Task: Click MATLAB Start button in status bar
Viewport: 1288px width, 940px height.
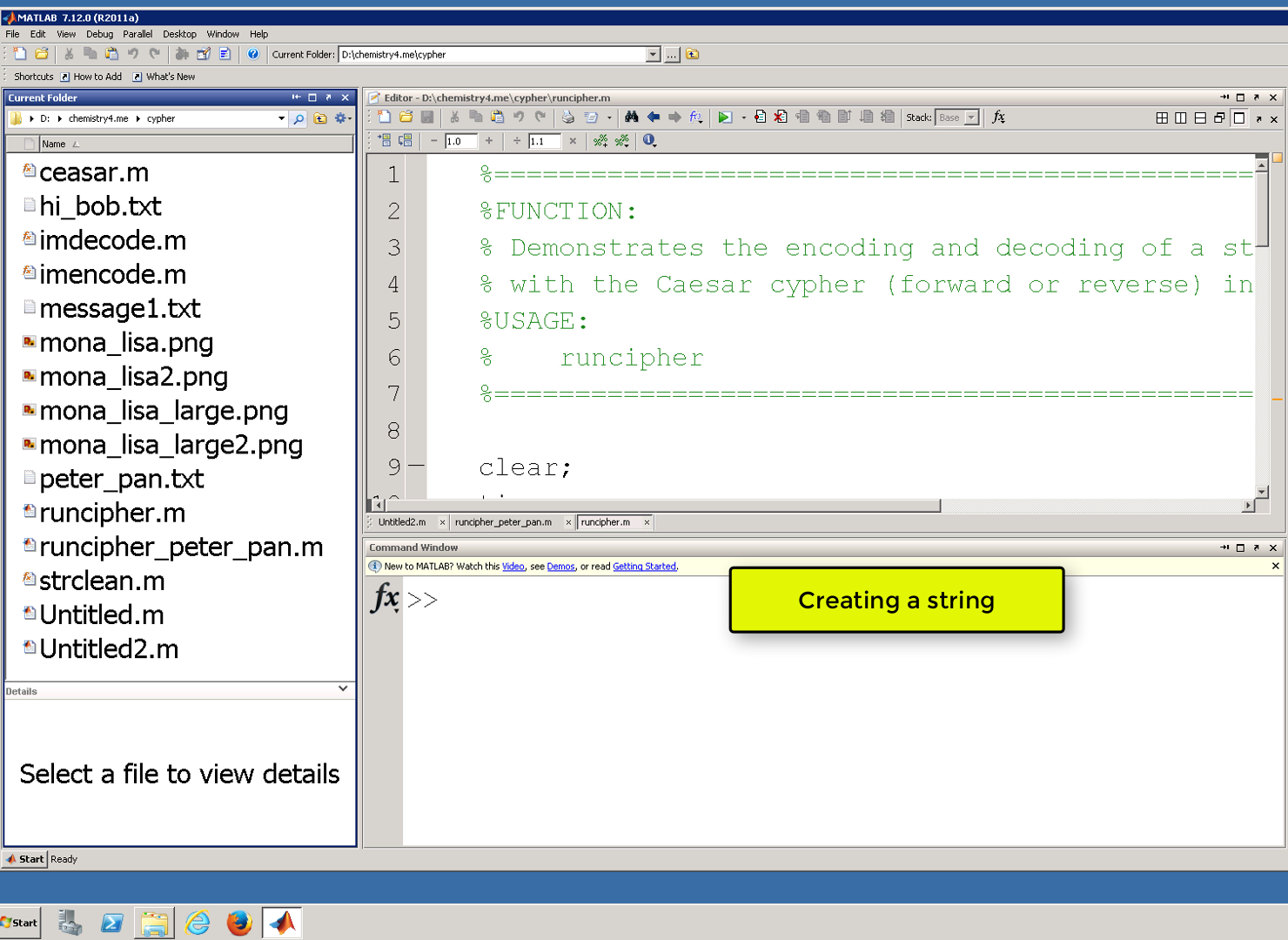Action: pyautogui.click(x=25, y=859)
